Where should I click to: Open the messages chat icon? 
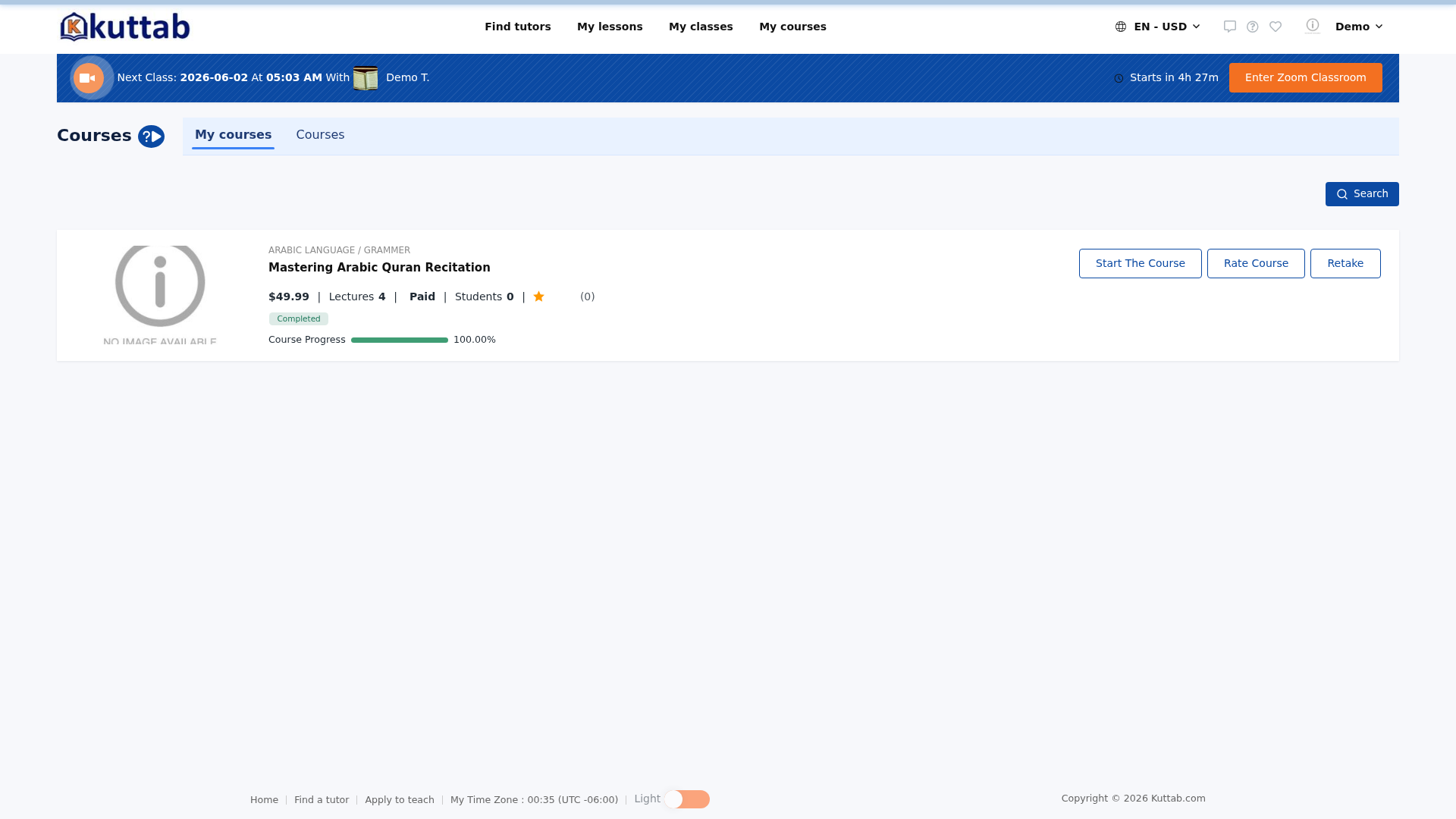1230,27
